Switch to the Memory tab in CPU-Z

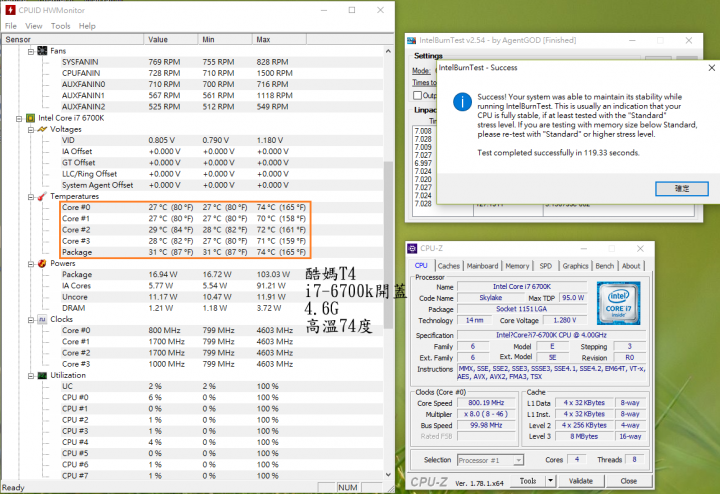pyautogui.click(x=517, y=266)
